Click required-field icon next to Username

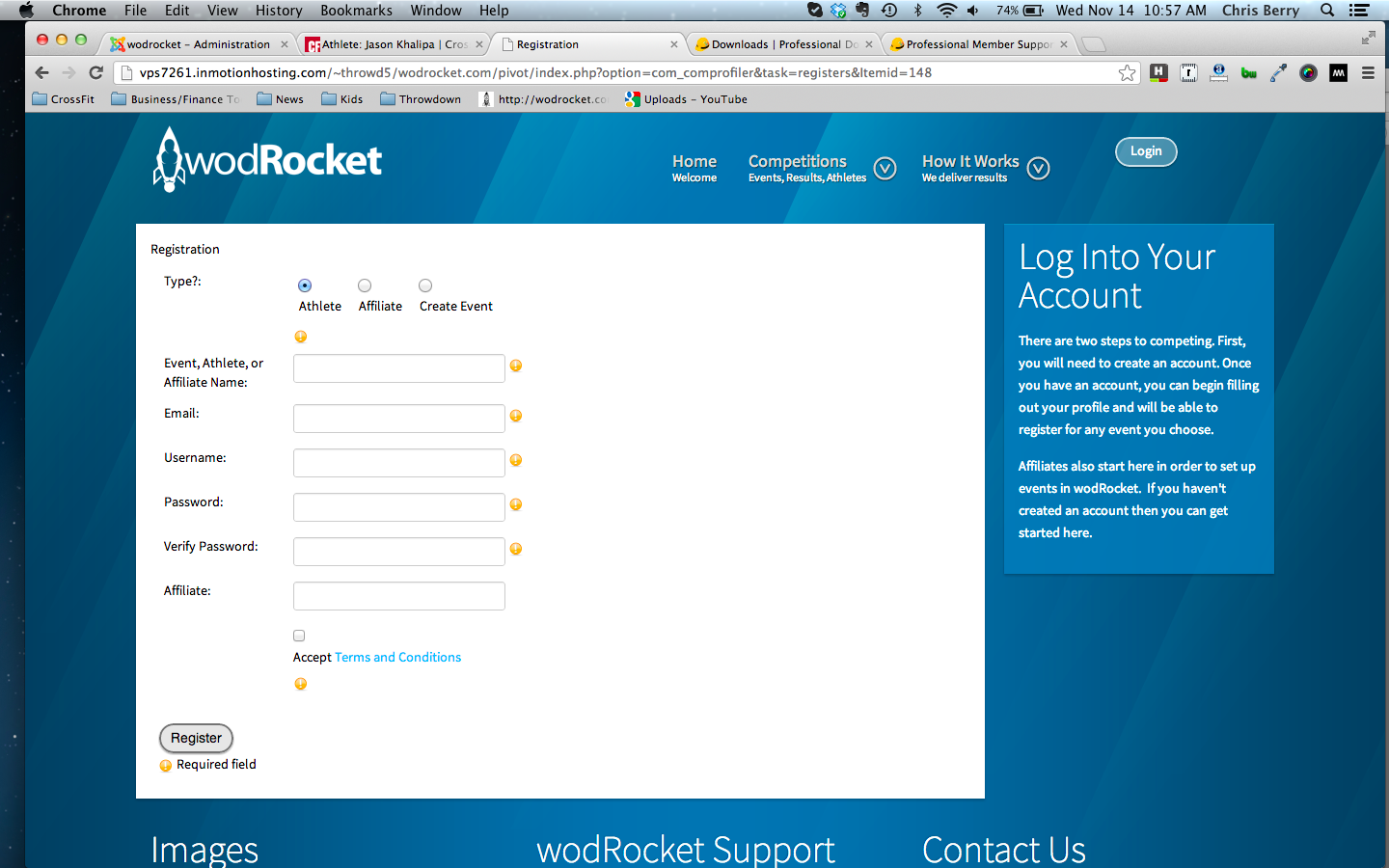point(516,460)
